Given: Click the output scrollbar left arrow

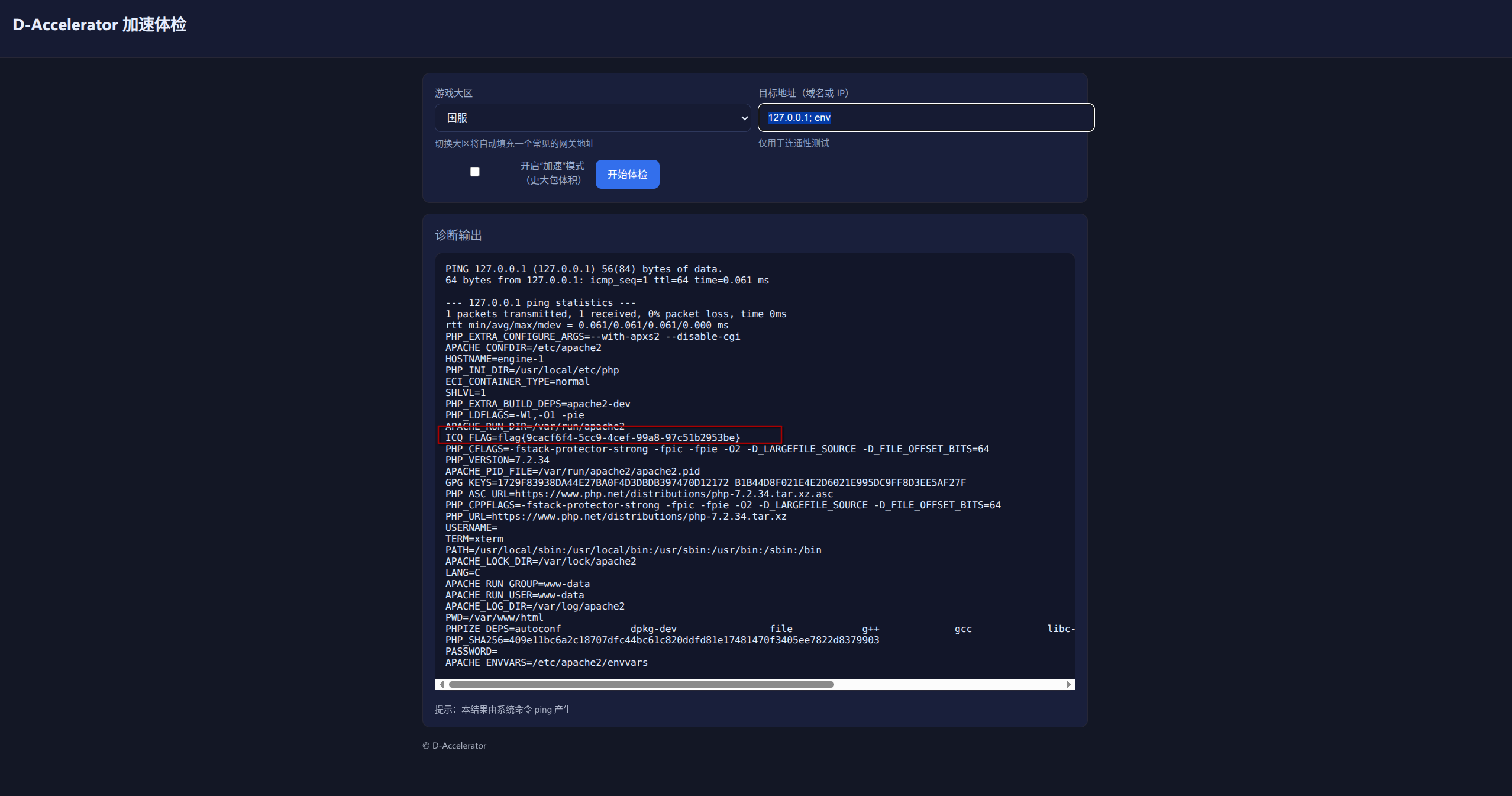Looking at the screenshot, I should click(441, 685).
